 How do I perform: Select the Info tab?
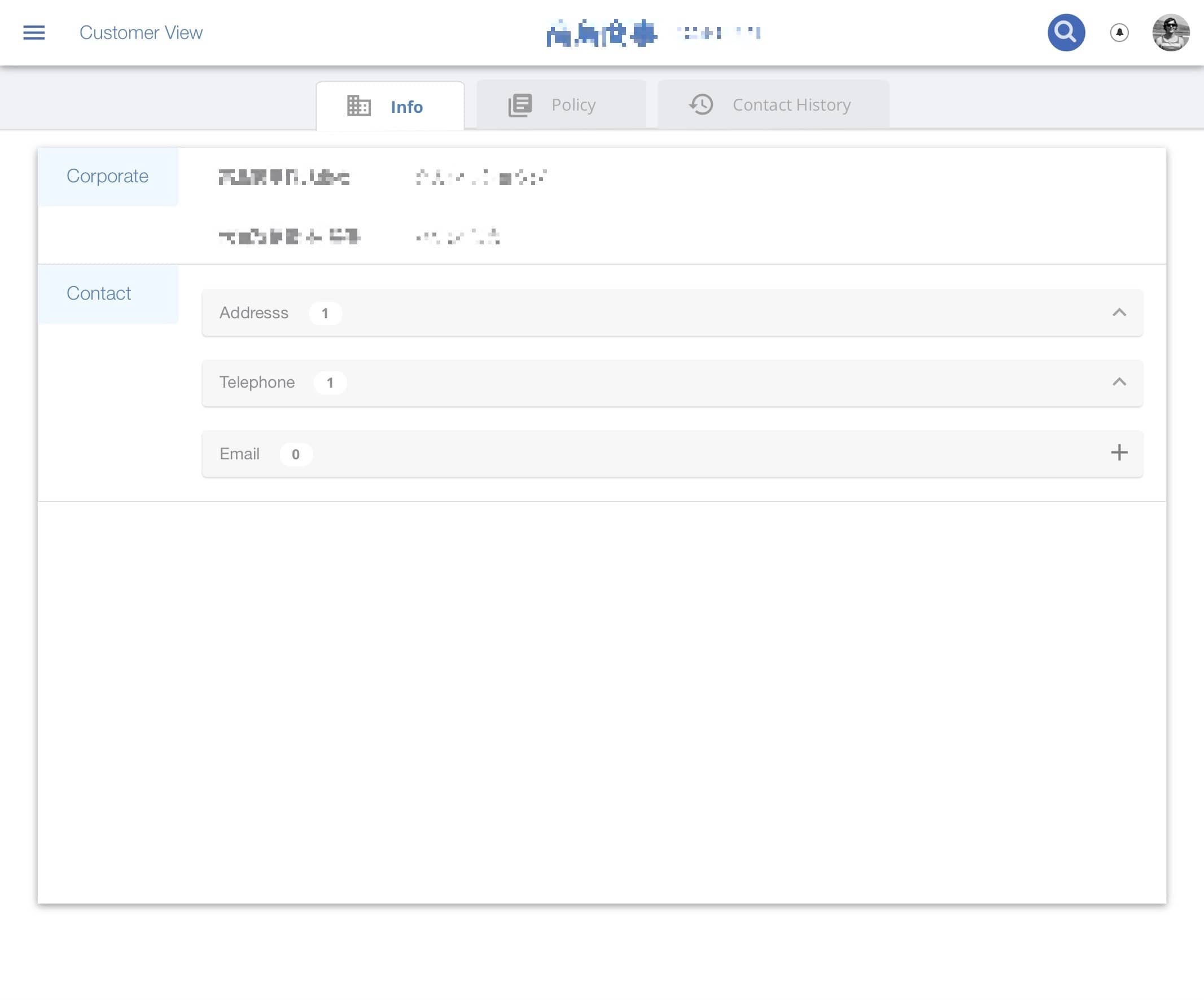click(x=406, y=107)
